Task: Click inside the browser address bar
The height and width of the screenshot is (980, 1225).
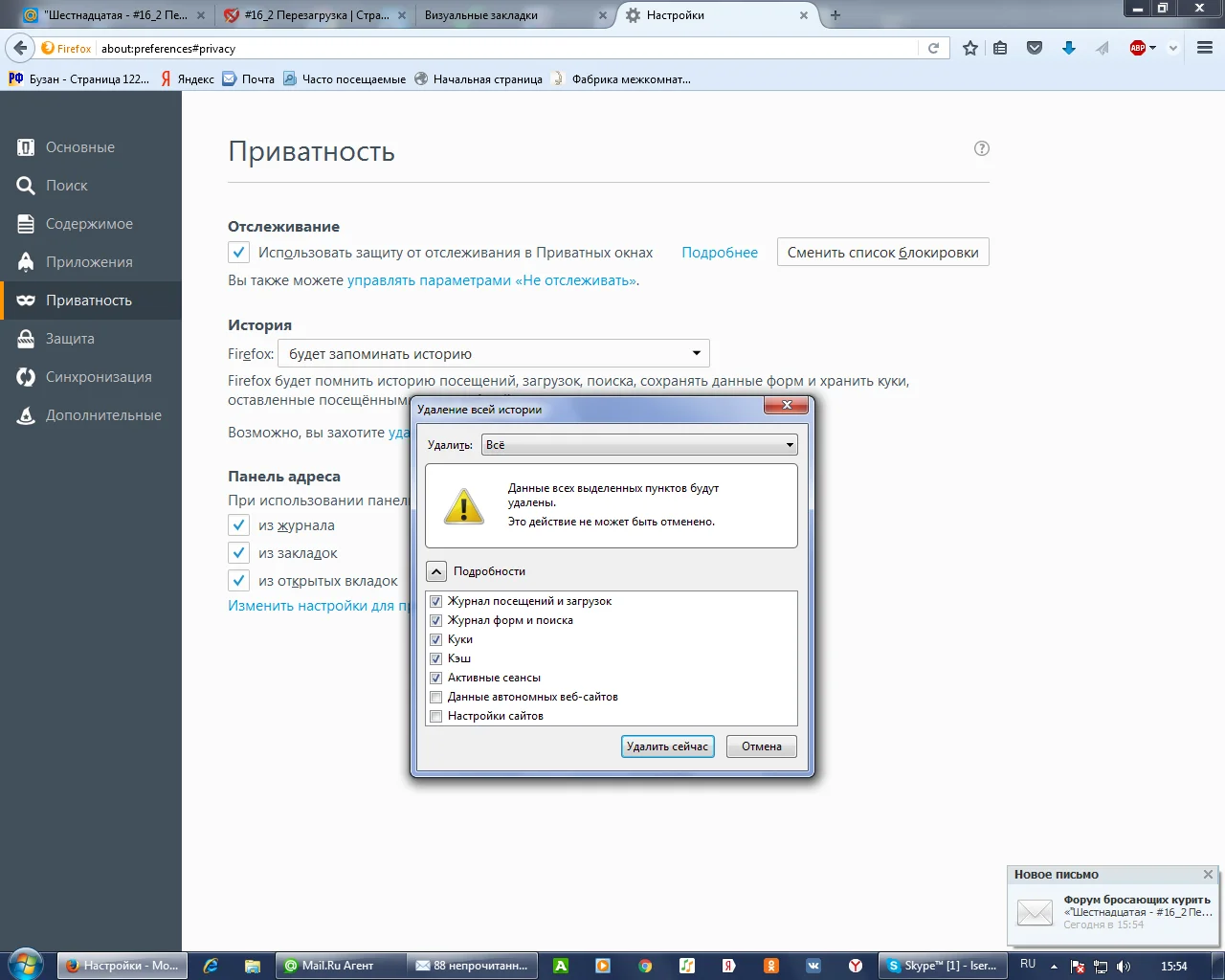Action: pyautogui.click(x=479, y=48)
